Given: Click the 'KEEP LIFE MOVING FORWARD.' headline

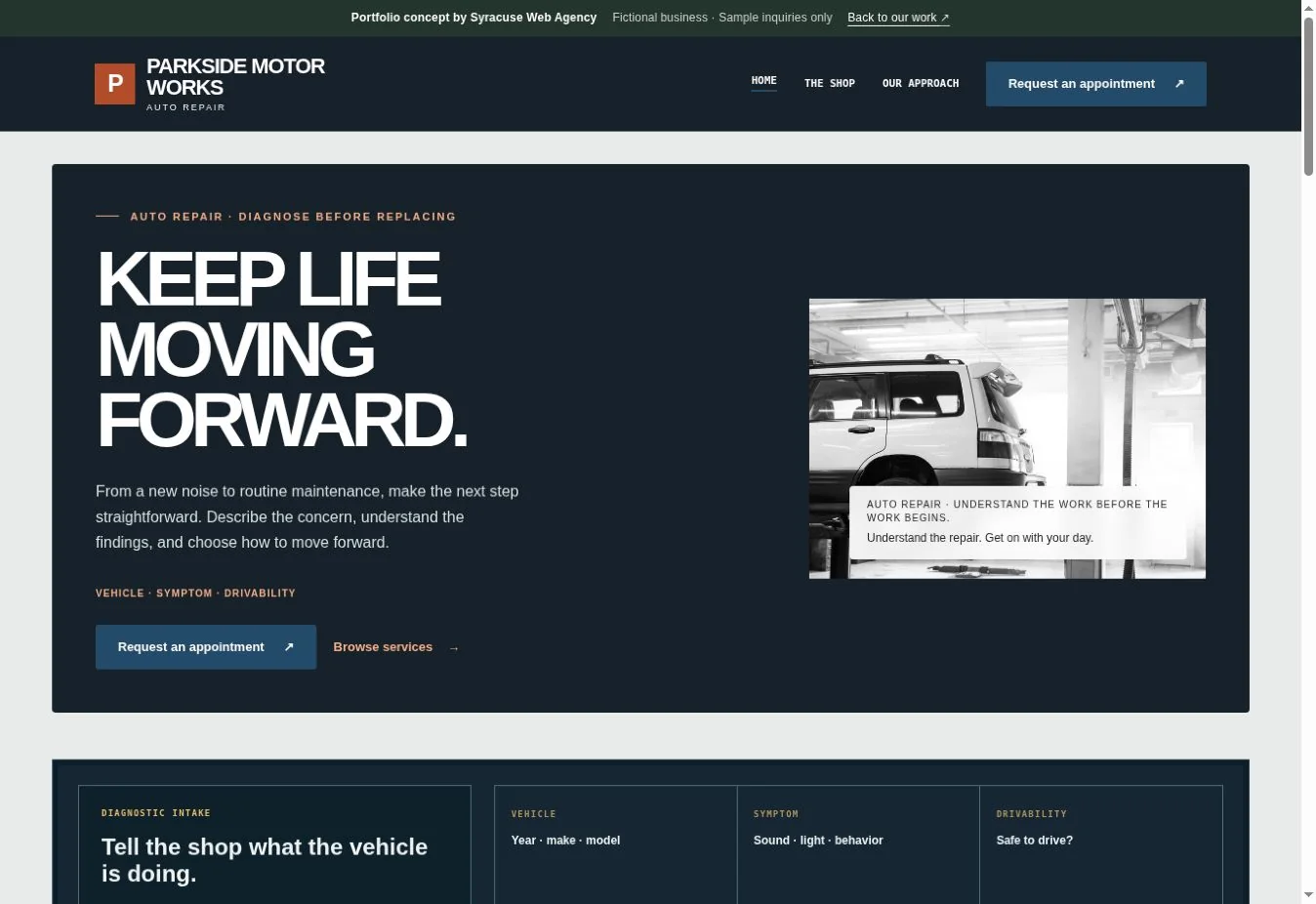Looking at the screenshot, I should click(x=282, y=349).
